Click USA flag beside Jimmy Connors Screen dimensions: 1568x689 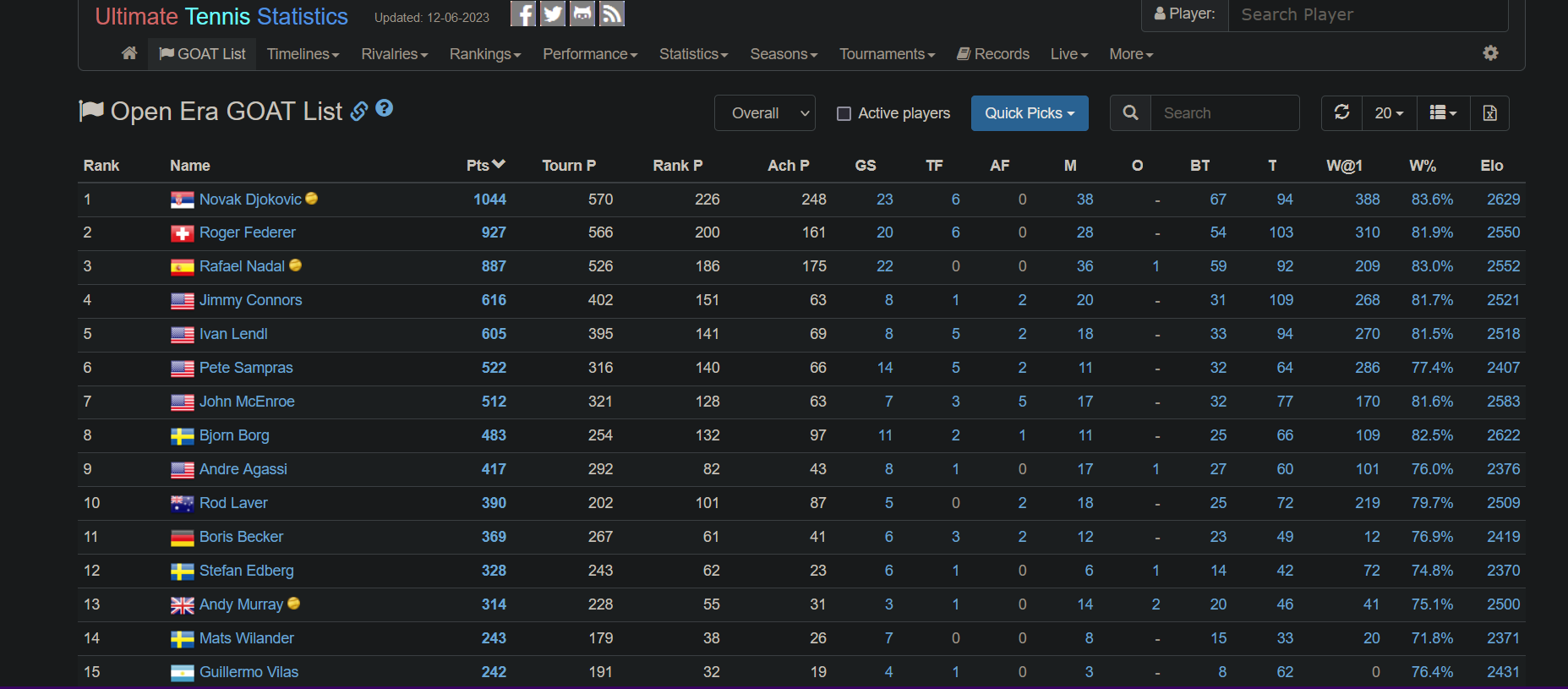(182, 301)
